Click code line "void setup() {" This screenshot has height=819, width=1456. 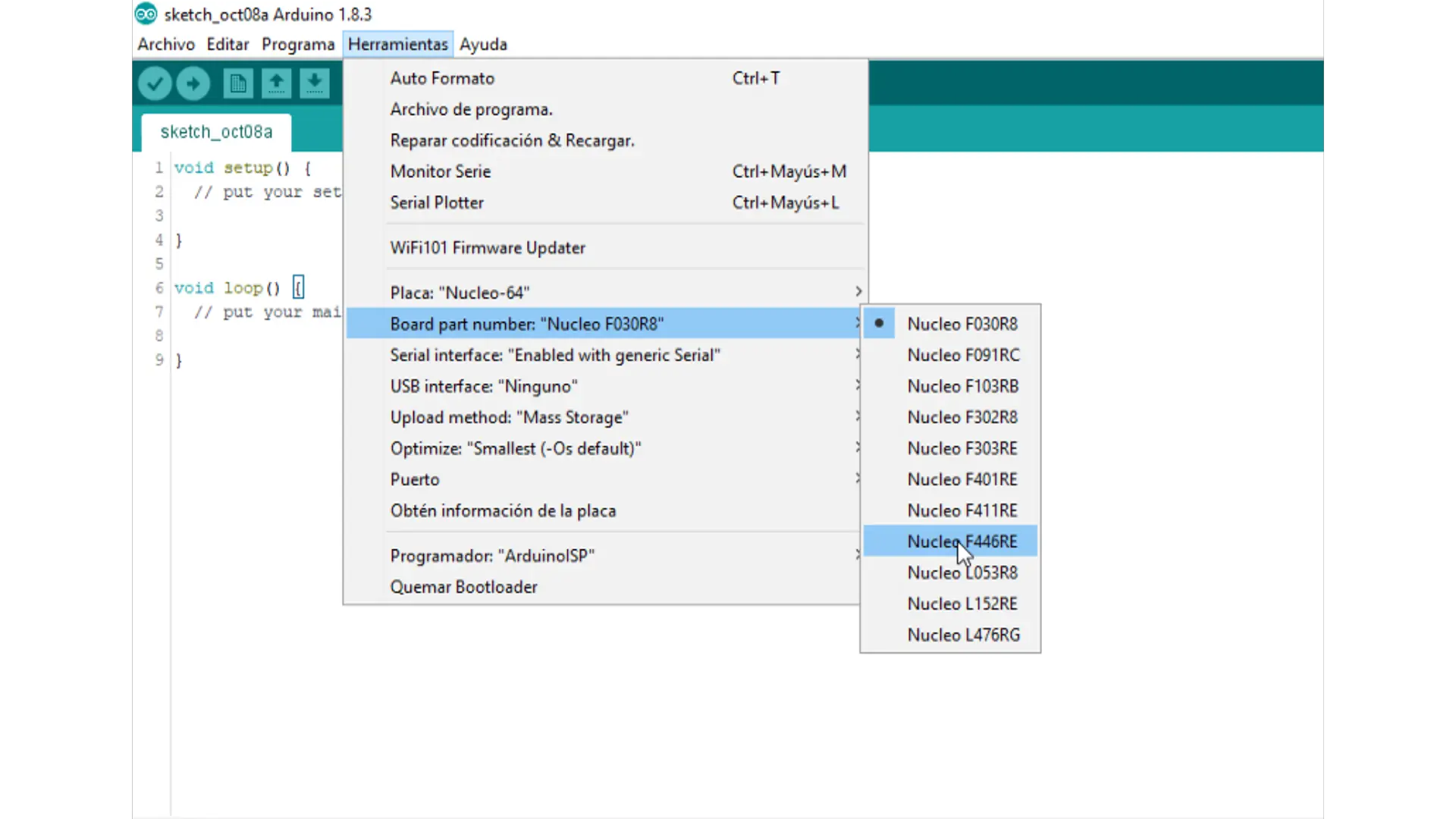pyautogui.click(x=243, y=168)
